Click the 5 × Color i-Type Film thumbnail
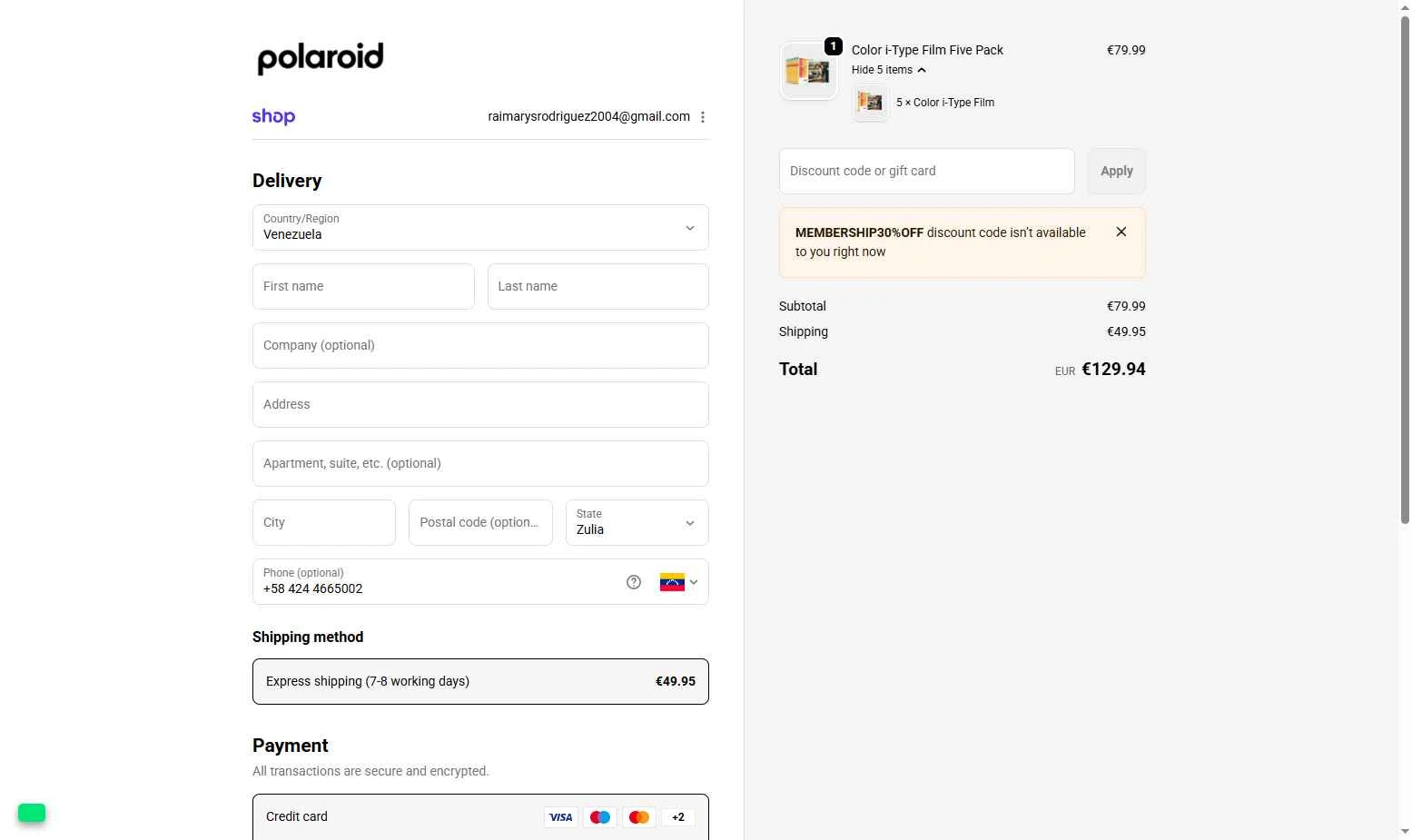 (870, 103)
